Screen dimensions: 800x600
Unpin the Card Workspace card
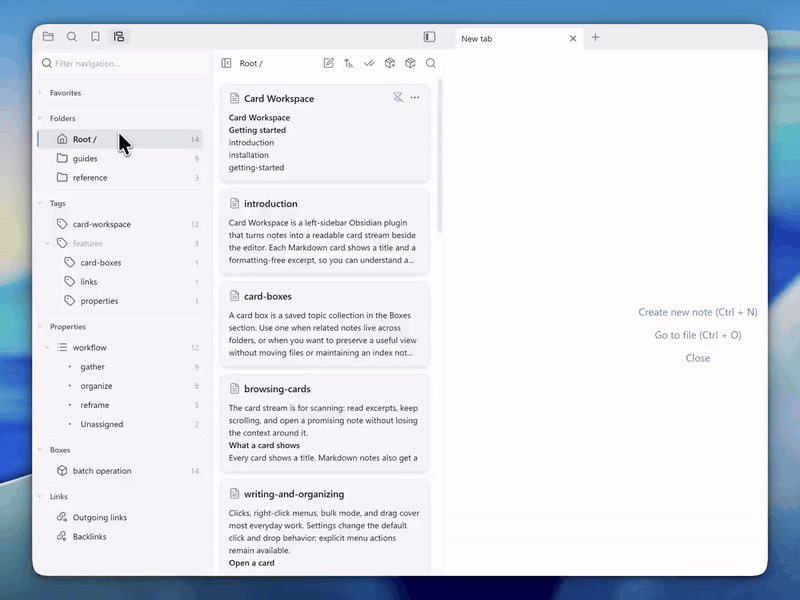(398, 97)
